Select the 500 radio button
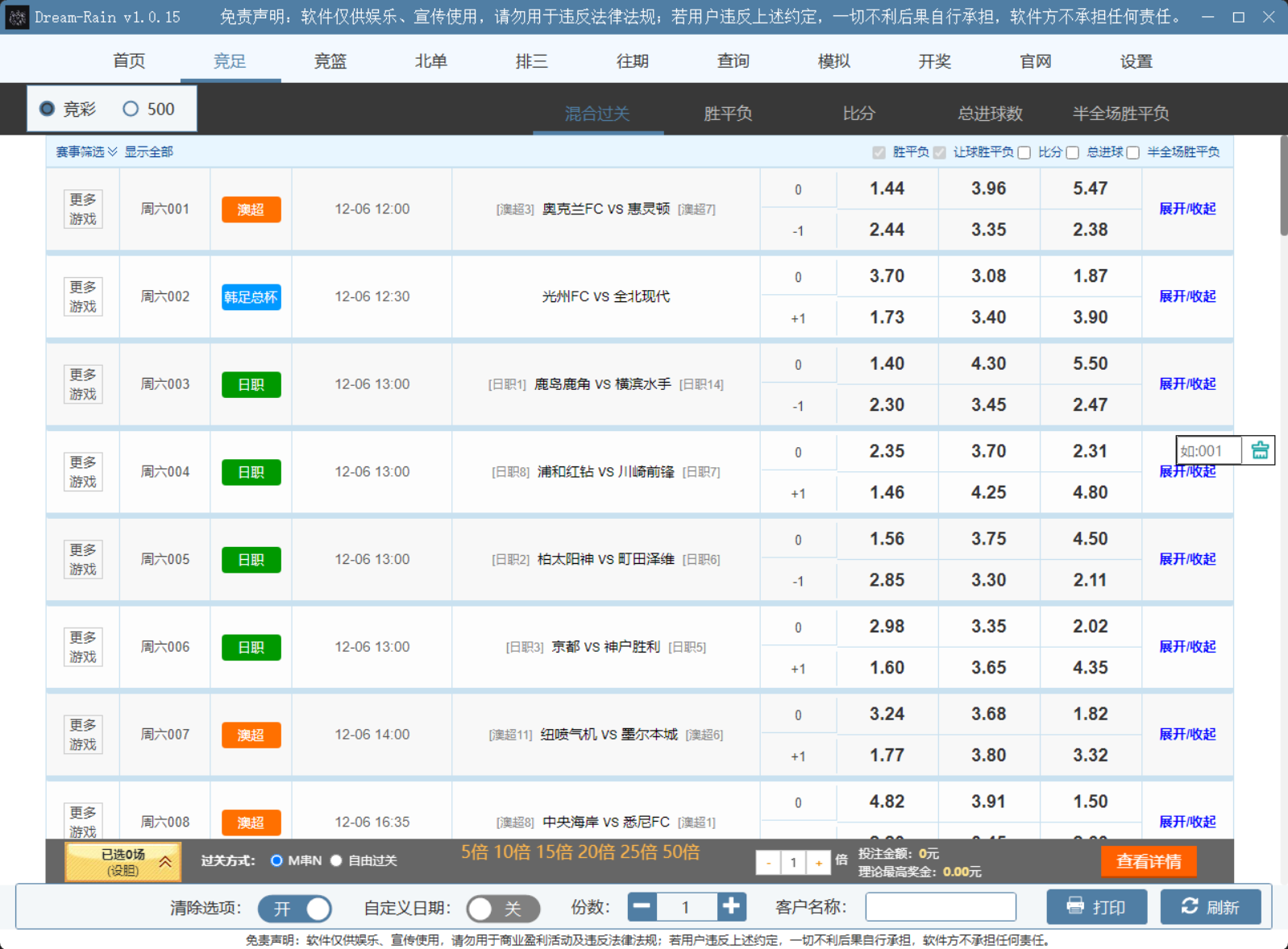The height and width of the screenshot is (949, 1288). [x=131, y=109]
